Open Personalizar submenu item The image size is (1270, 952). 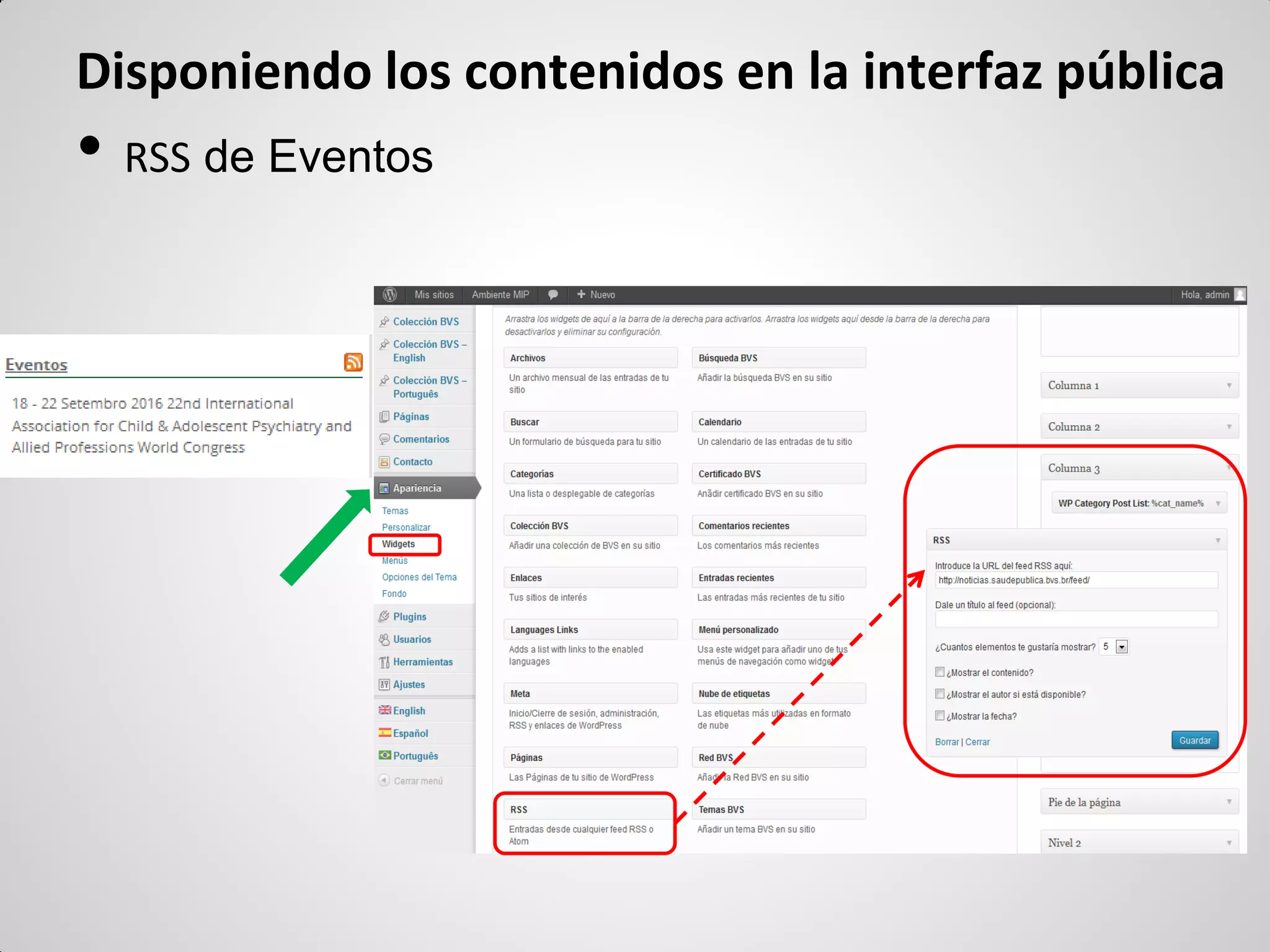click(x=406, y=527)
